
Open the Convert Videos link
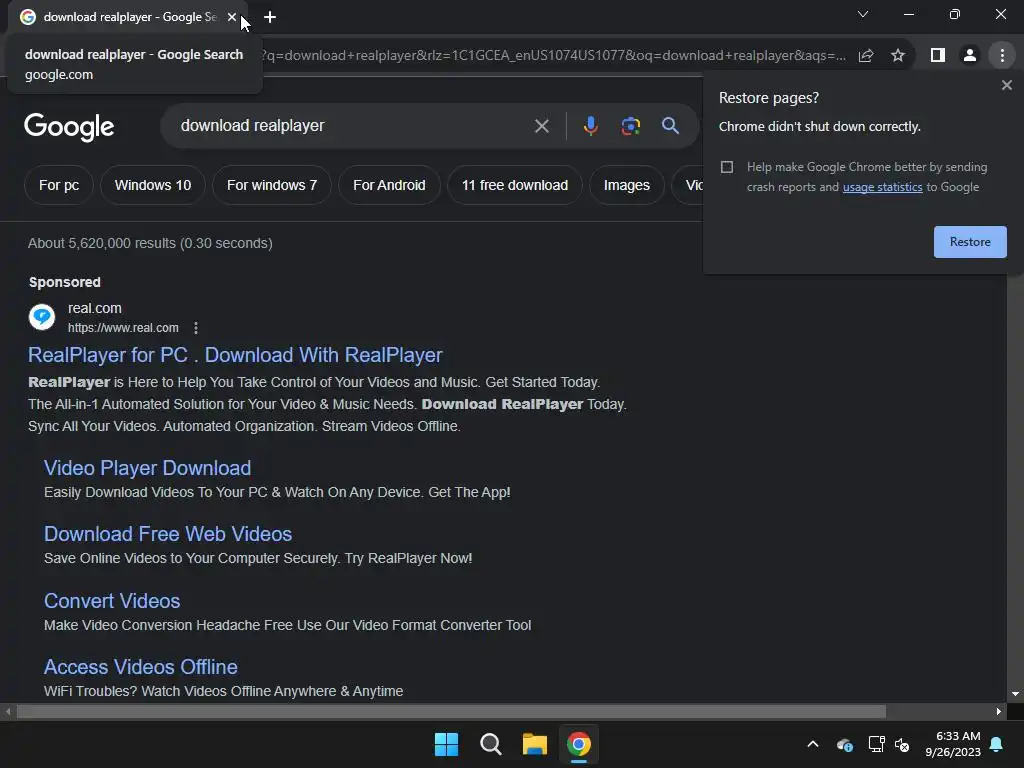coord(112,601)
